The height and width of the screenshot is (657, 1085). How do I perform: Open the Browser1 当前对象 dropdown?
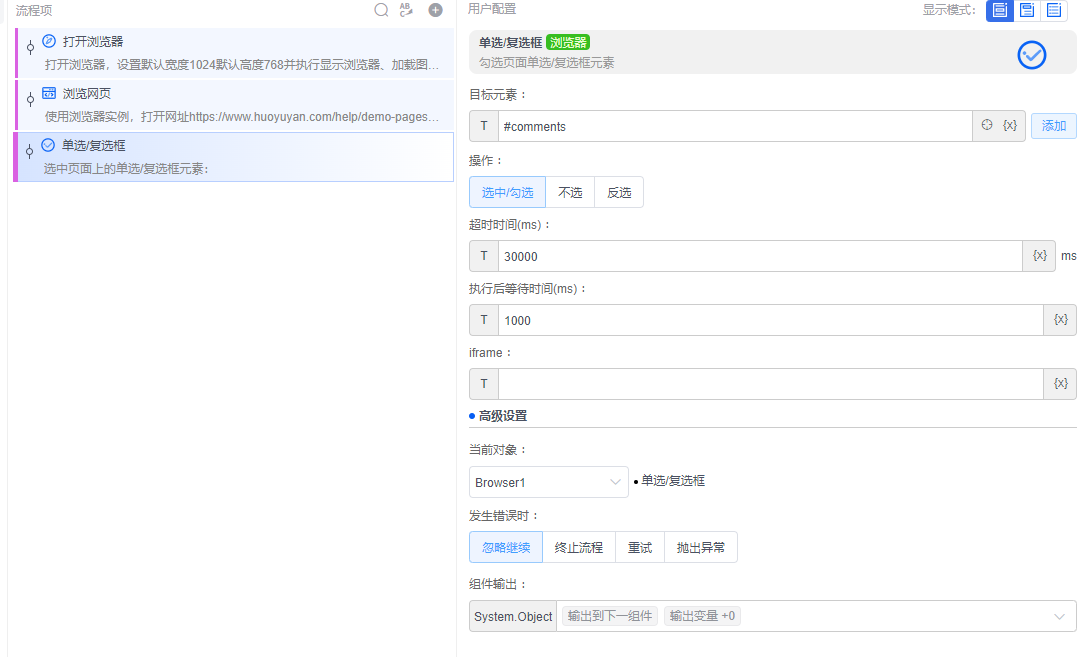(x=548, y=482)
